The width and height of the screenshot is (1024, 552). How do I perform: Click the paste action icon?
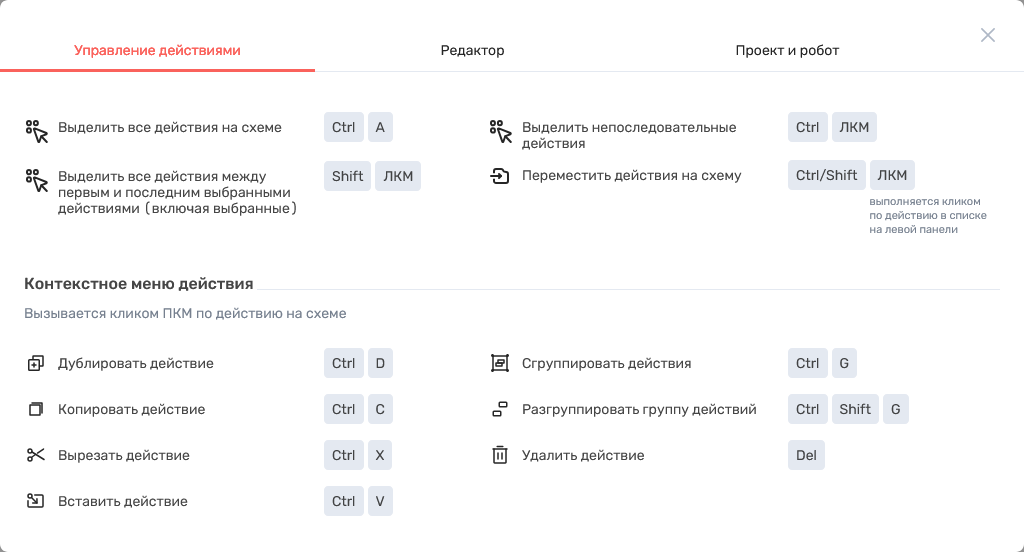(x=36, y=502)
